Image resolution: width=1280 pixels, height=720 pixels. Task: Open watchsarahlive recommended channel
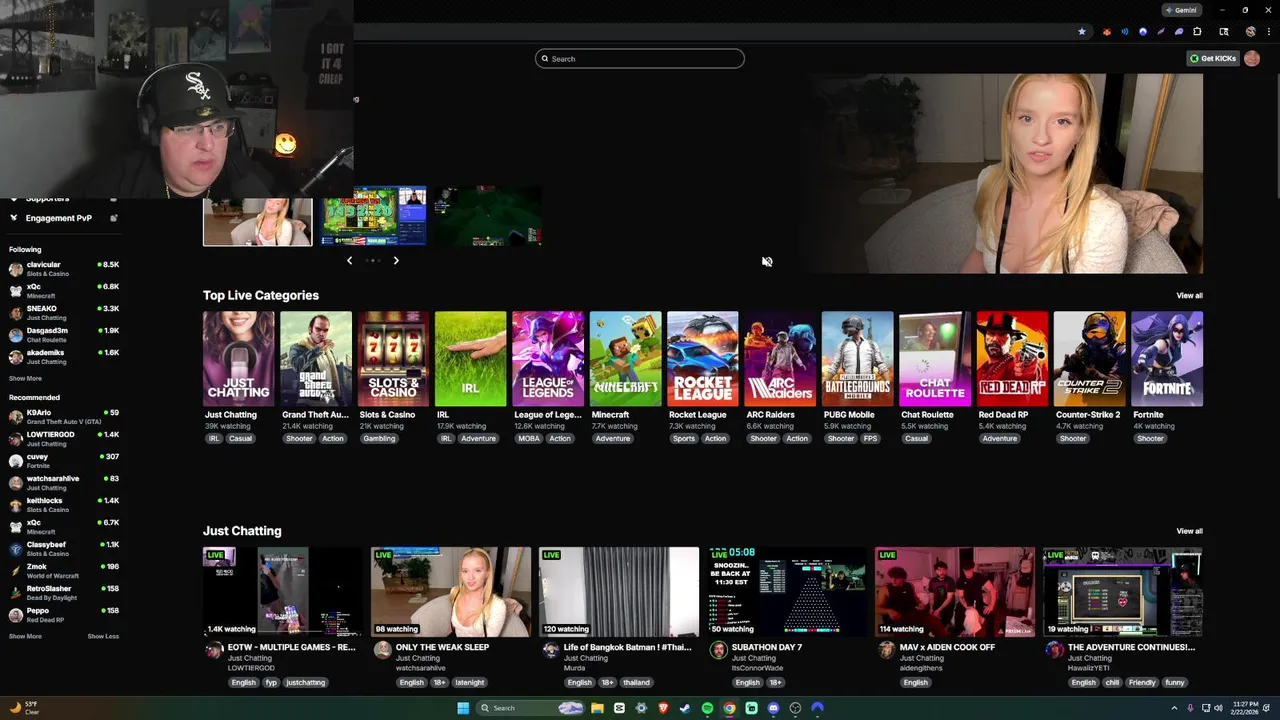(x=64, y=482)
